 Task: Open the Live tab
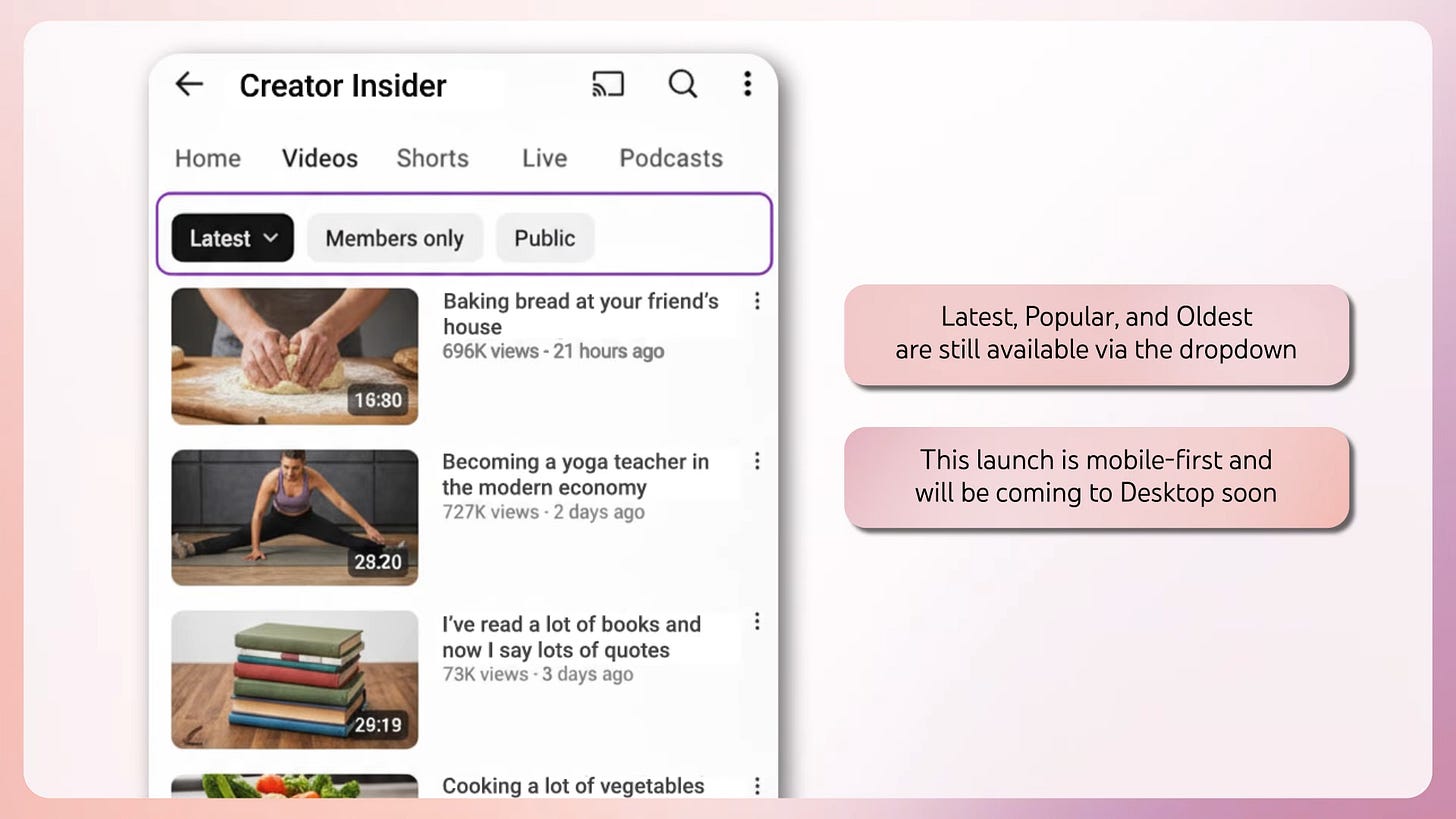[x=545, y=158]
